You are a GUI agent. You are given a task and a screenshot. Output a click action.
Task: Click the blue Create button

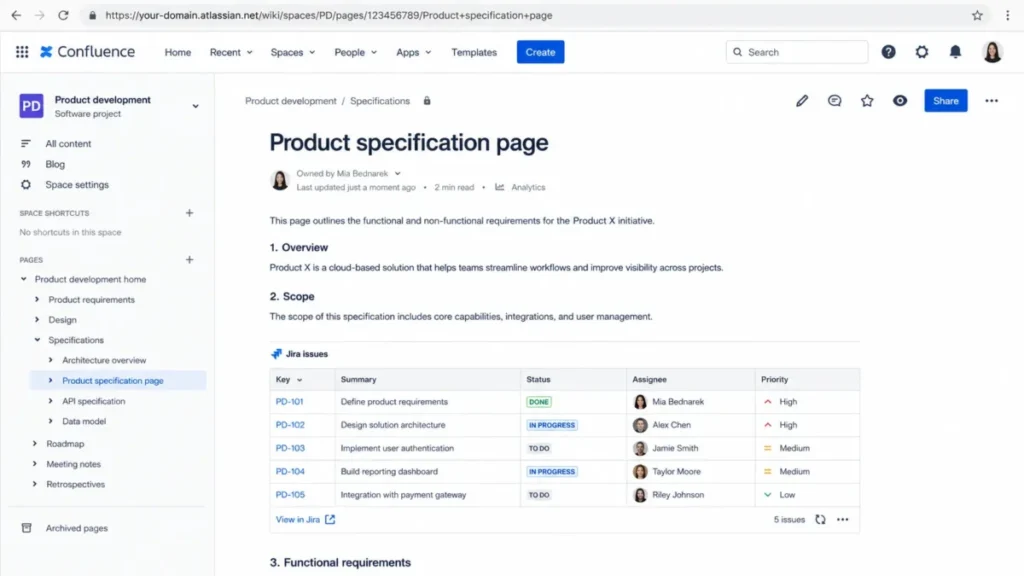click(540, 52)
